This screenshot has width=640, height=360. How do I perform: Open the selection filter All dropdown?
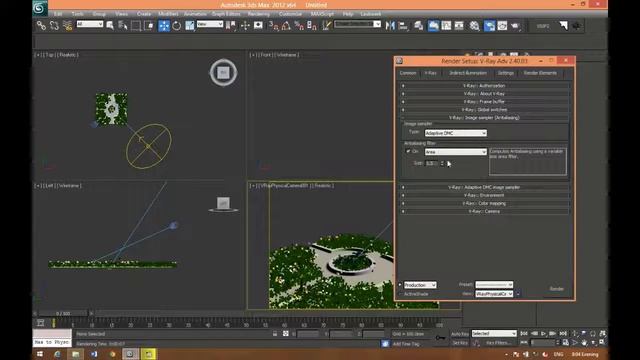tap(90, 24)
